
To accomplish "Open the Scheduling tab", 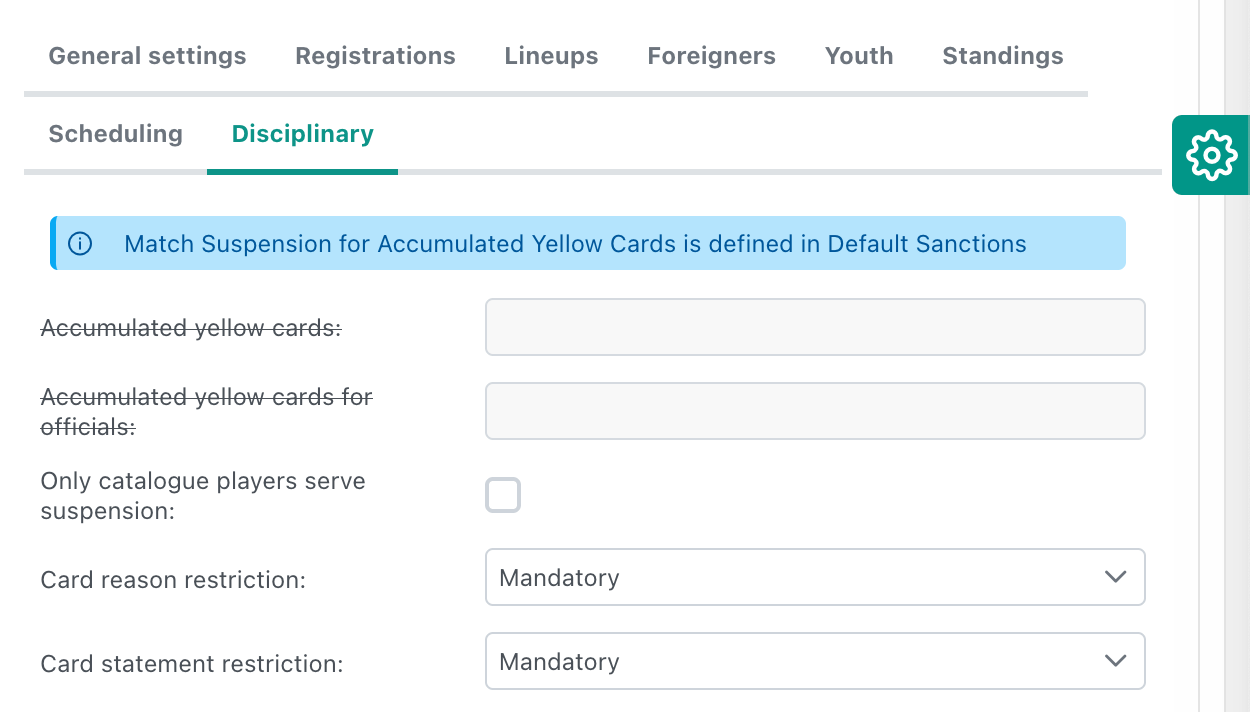I will click(115, 134).
